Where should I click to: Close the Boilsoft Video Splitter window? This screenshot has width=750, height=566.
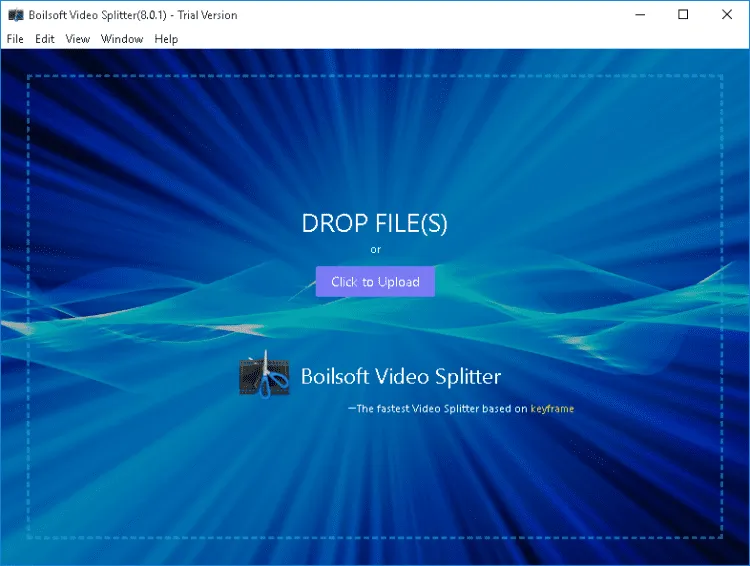(727, 15)
